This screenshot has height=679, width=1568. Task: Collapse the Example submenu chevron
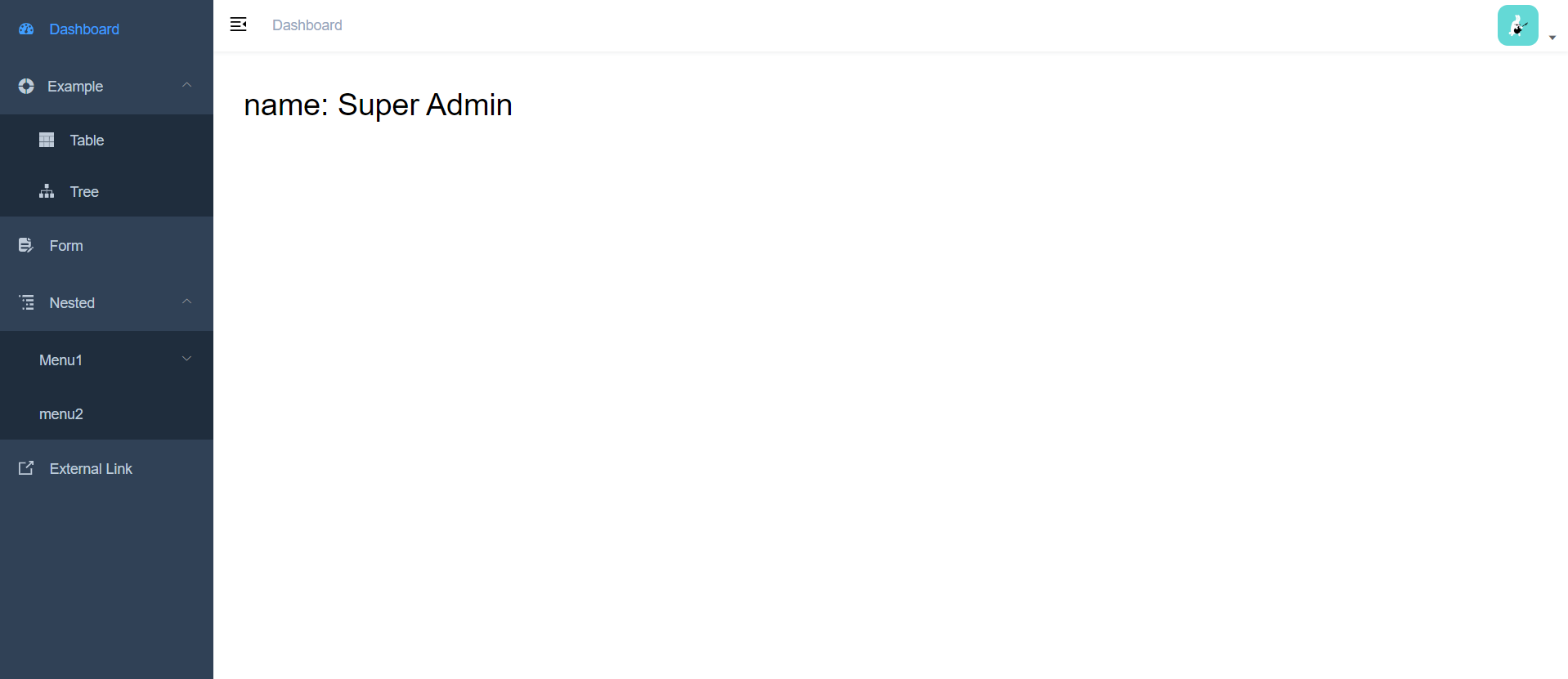186,85
